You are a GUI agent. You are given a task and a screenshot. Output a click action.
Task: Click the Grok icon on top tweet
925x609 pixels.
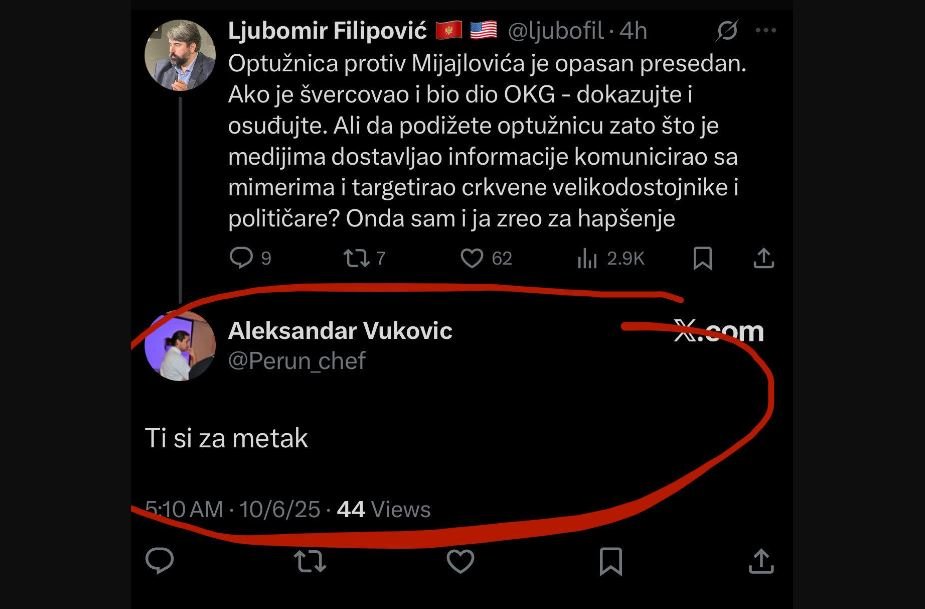[x=727, y=31]
